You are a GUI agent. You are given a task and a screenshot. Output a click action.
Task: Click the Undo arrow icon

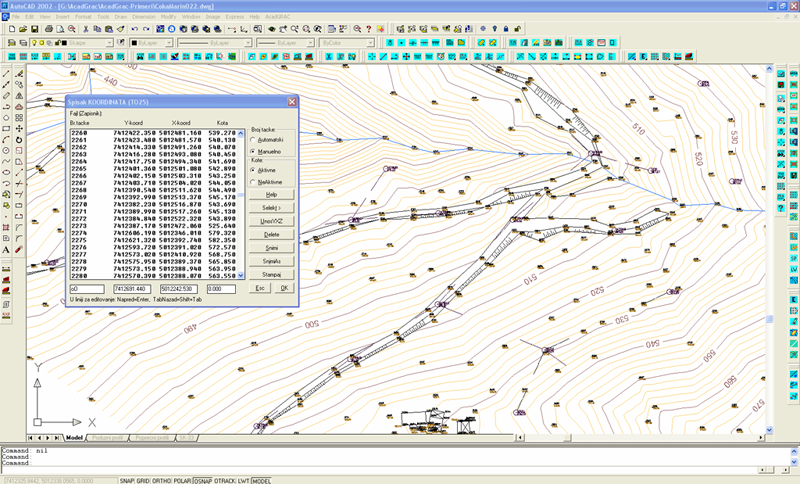[x=135, y=30]
